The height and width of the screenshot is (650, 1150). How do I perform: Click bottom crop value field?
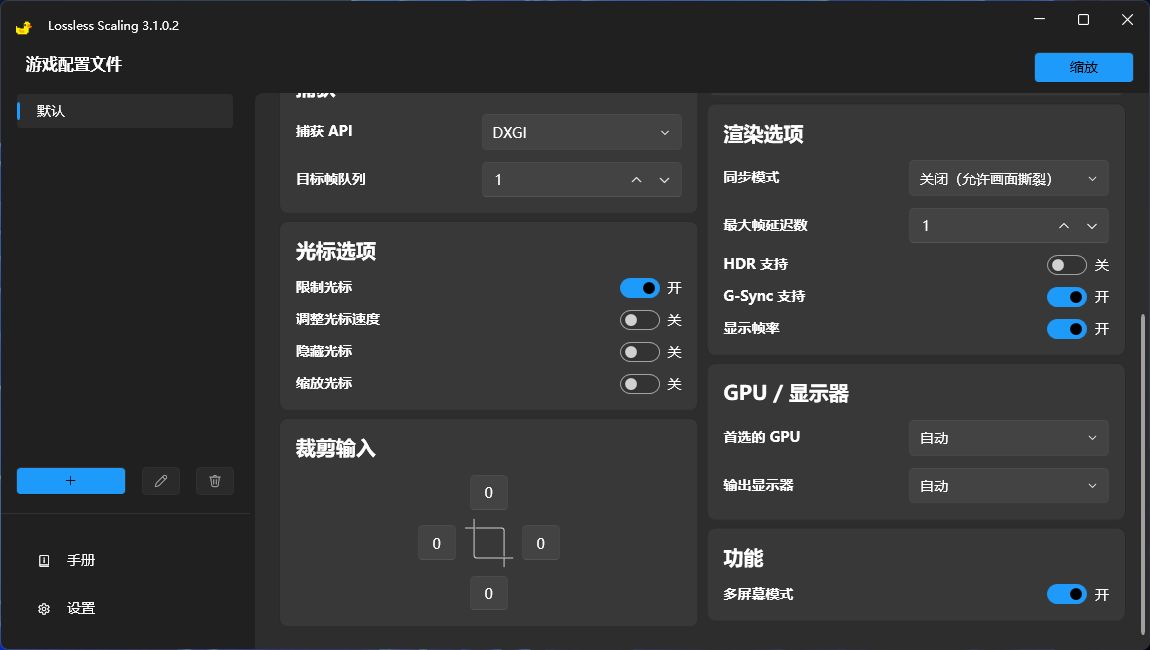pyautogui.click(x=488, y=593)
